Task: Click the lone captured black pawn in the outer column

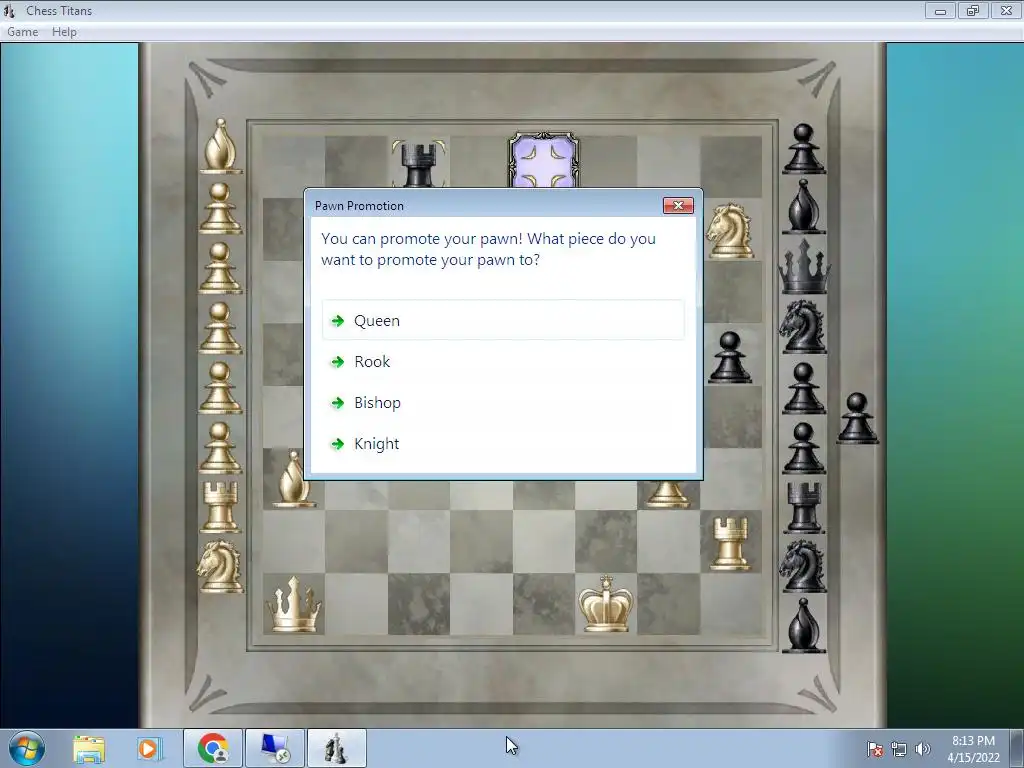Action: click(x=857, y=419)
